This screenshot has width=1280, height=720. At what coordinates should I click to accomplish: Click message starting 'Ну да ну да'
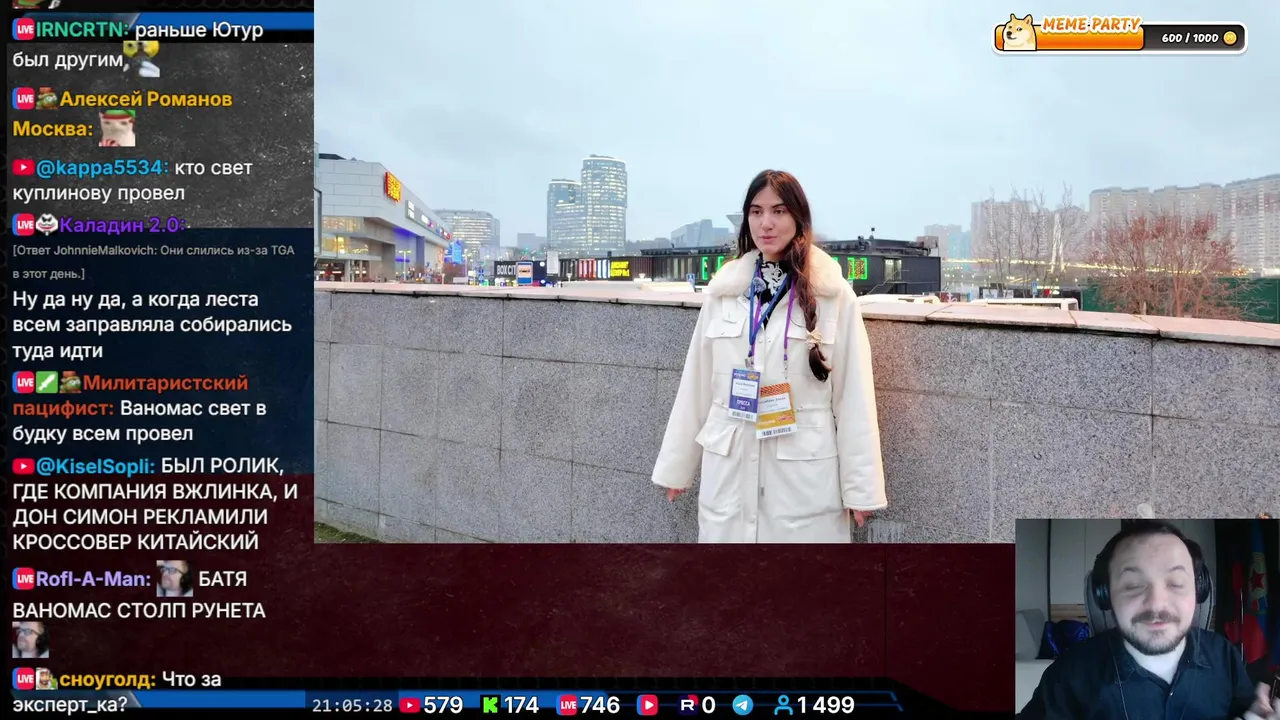tap(152, 325)
